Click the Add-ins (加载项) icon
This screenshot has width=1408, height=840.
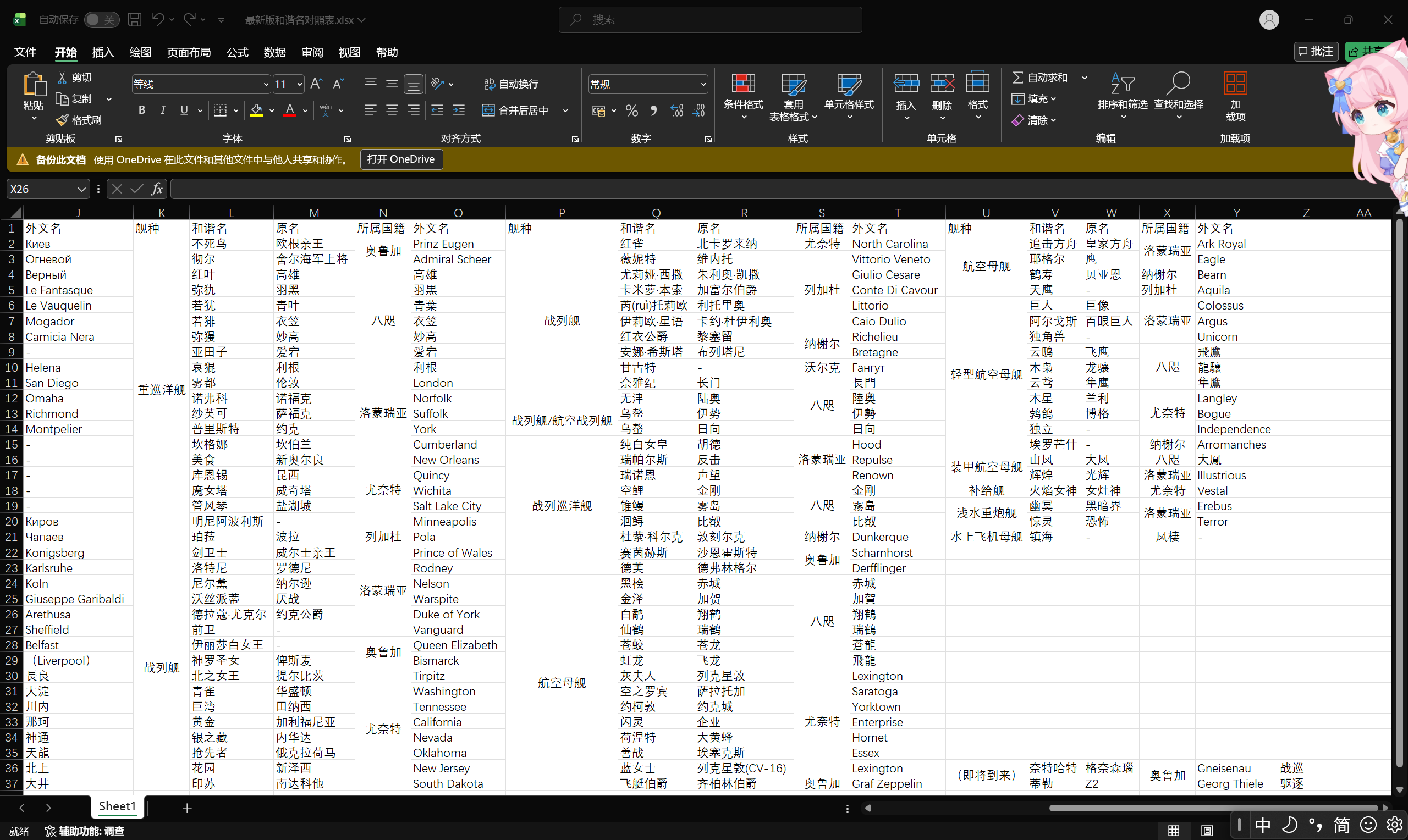(1235, 84)
